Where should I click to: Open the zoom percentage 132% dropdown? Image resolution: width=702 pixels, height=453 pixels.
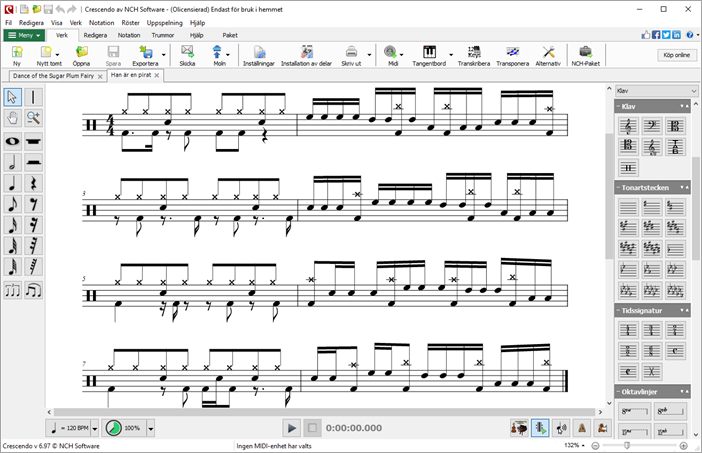[574, 445]
